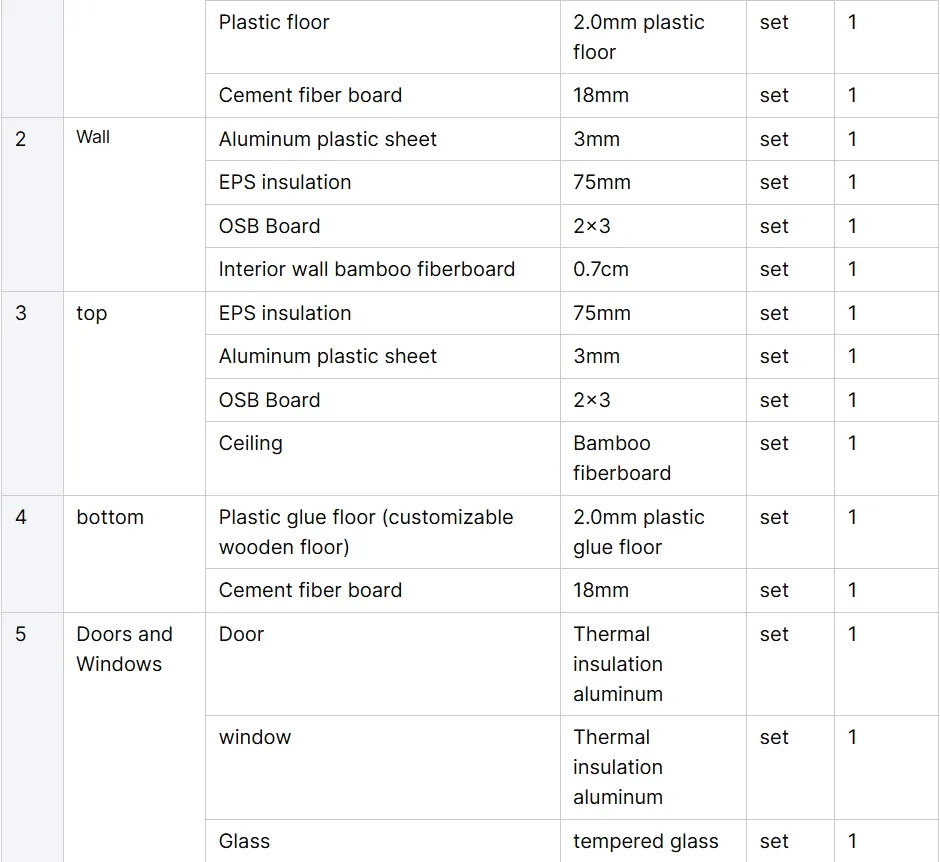
Task: Click the 'Bamboo fiberboard' specification cell
Action: pos(621,458)
